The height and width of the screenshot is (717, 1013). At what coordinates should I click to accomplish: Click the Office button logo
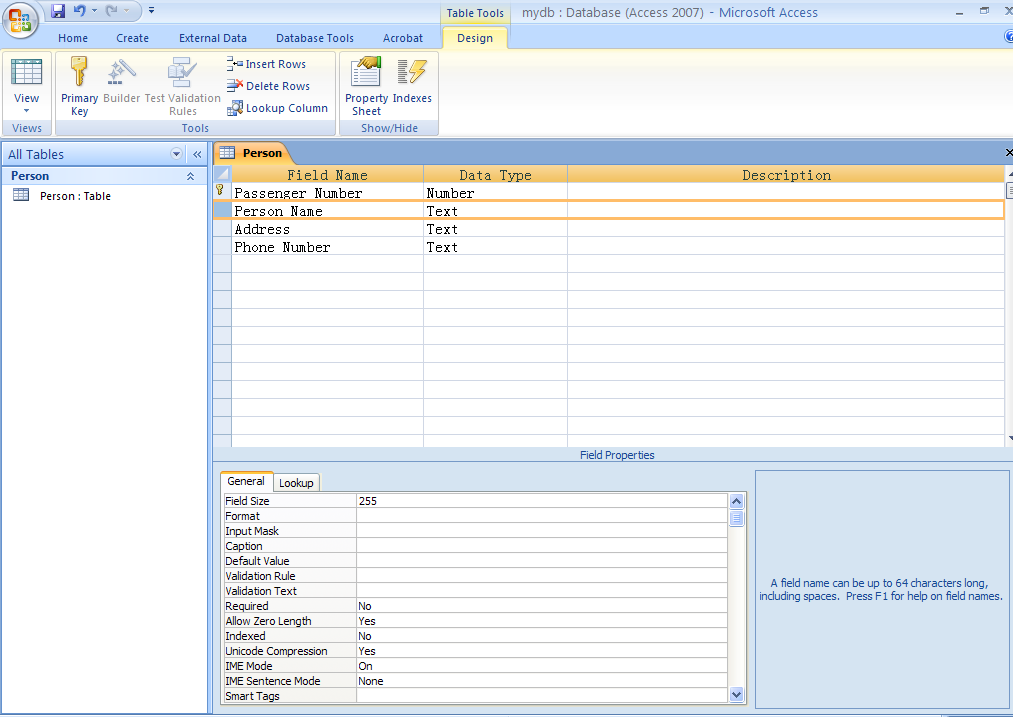pos(21,19)
